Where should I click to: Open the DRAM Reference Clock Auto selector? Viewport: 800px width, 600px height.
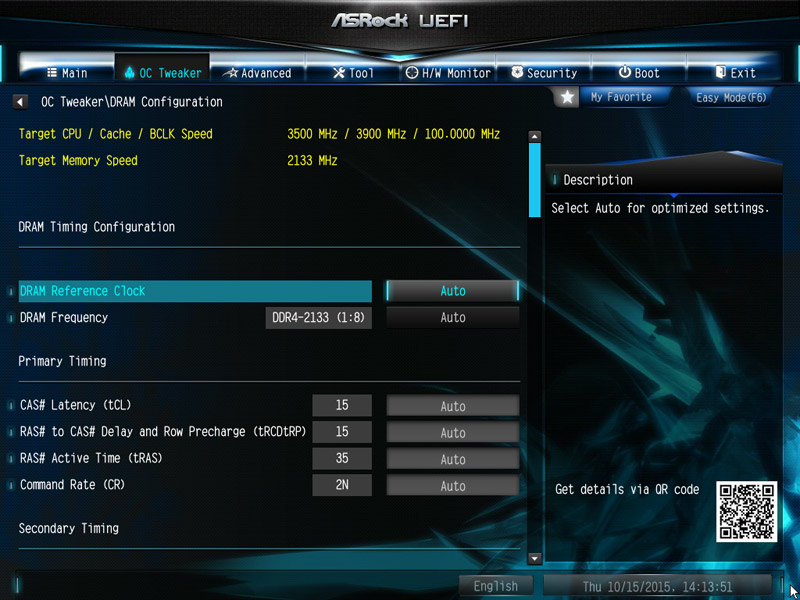pyautogui.click(x=453, y=291)
